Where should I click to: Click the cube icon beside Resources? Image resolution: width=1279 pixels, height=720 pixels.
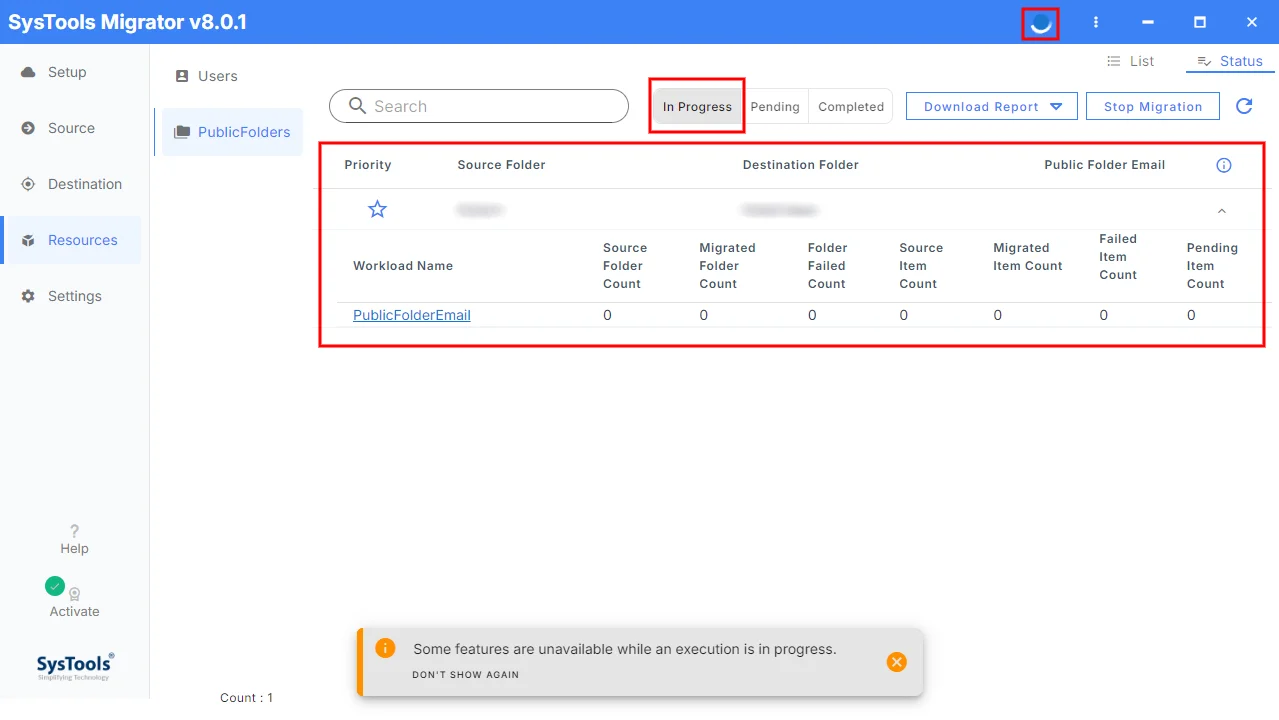coord(28,240)
